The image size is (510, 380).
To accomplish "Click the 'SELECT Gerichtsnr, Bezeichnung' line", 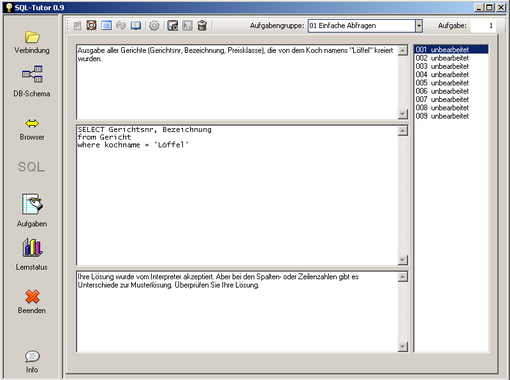I will 144,130.
